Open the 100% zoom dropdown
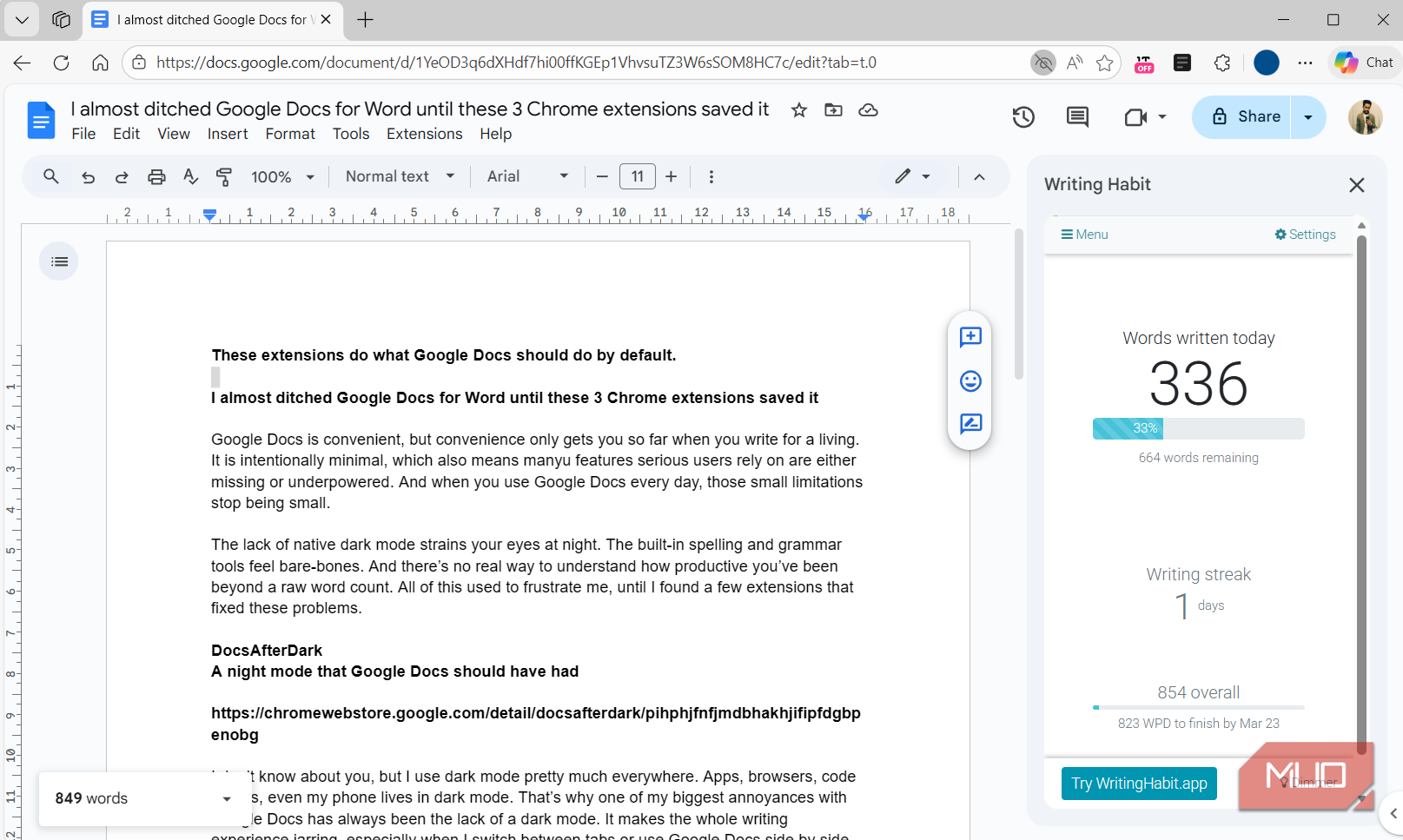This screenshot has width=1403, height=840. [x=282, y=177]
